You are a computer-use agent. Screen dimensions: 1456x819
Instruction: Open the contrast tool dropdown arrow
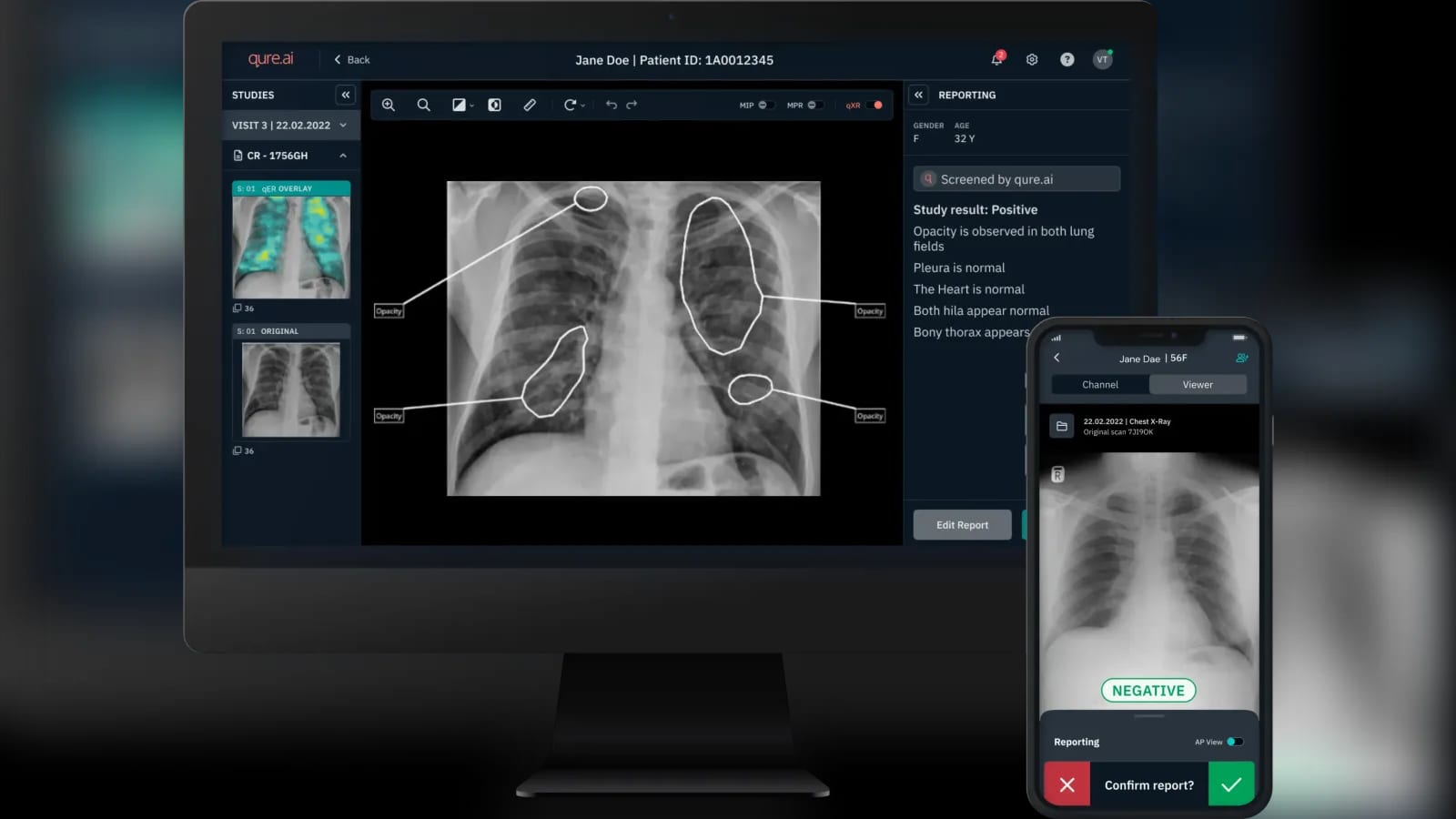point(472,106)
